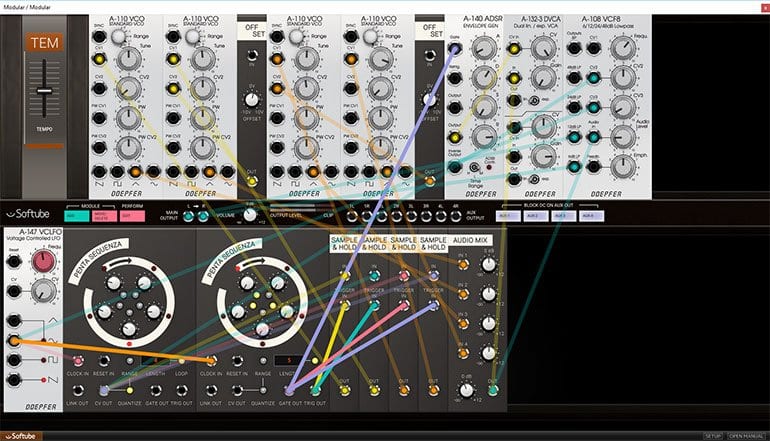
Task: Click the first VCO Range knob
Action: pos(118,36)
